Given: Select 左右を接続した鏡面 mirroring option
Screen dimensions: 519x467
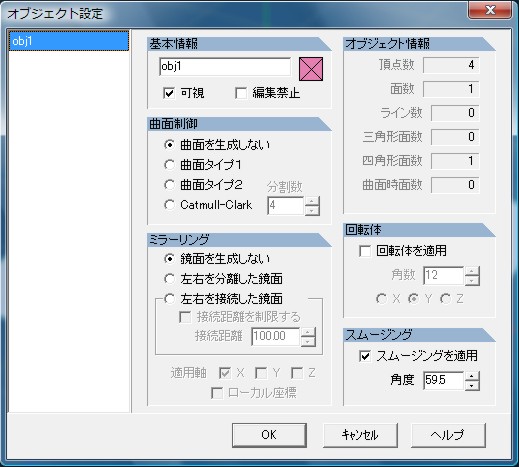Looking at the screenshot, I should click(169, 299).
